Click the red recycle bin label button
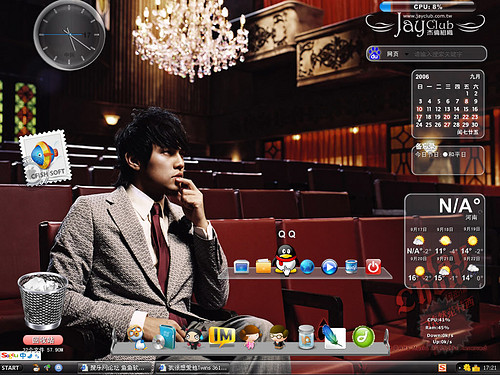 click(x=43, y=340)
